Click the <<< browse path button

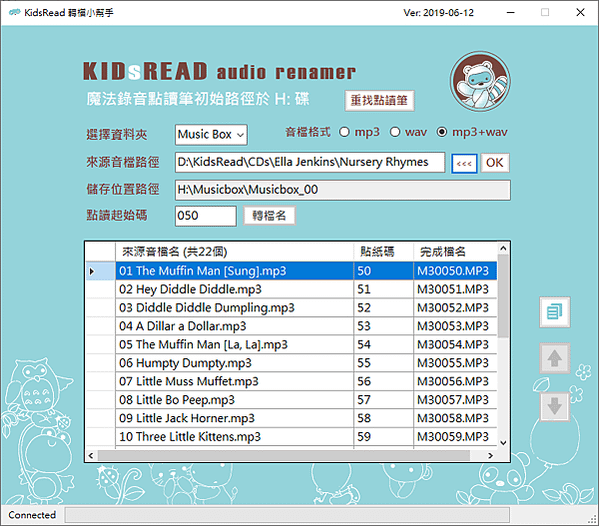point(464,163)
